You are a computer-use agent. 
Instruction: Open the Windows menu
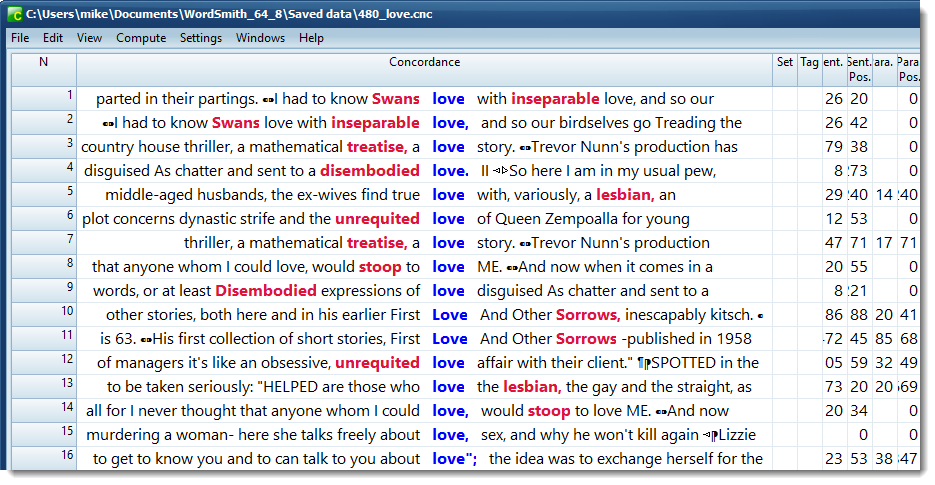(x=261, y=38)
